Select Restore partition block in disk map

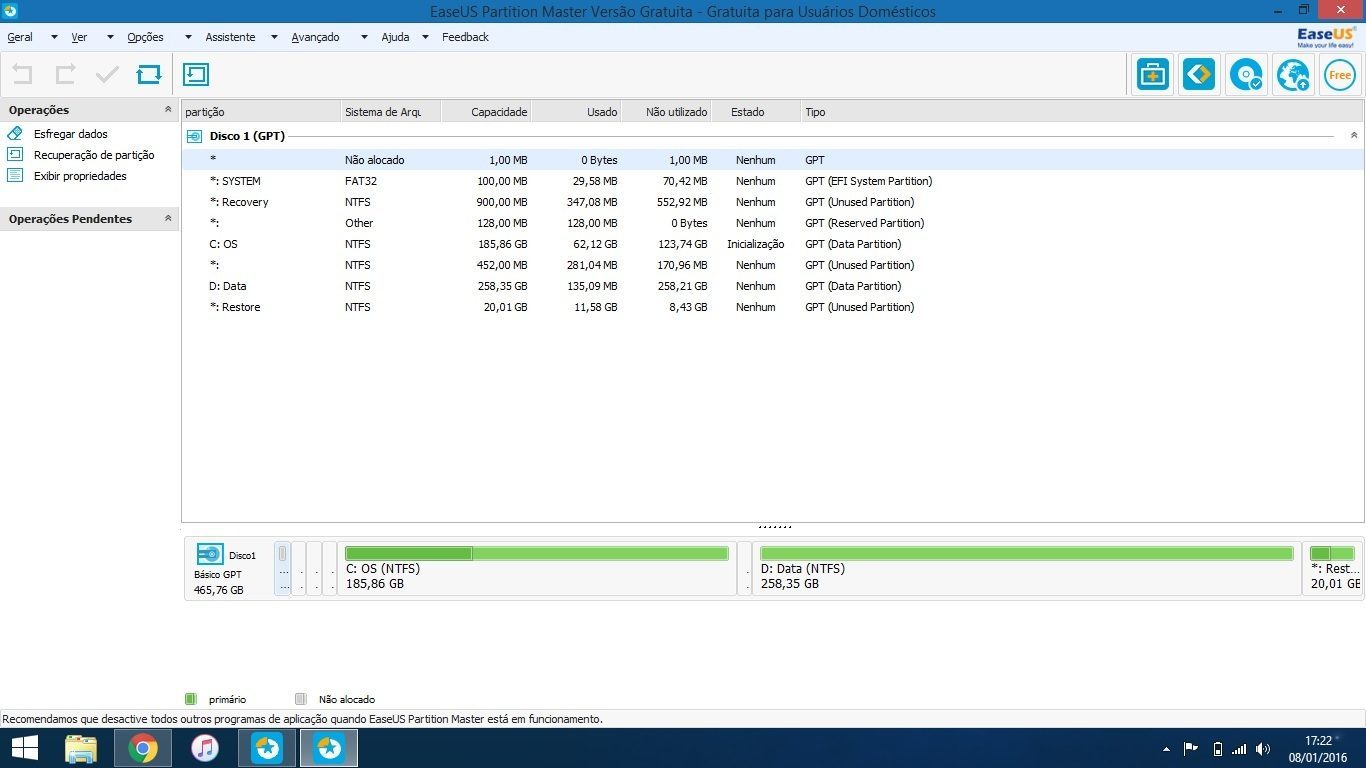(1333, 568)
